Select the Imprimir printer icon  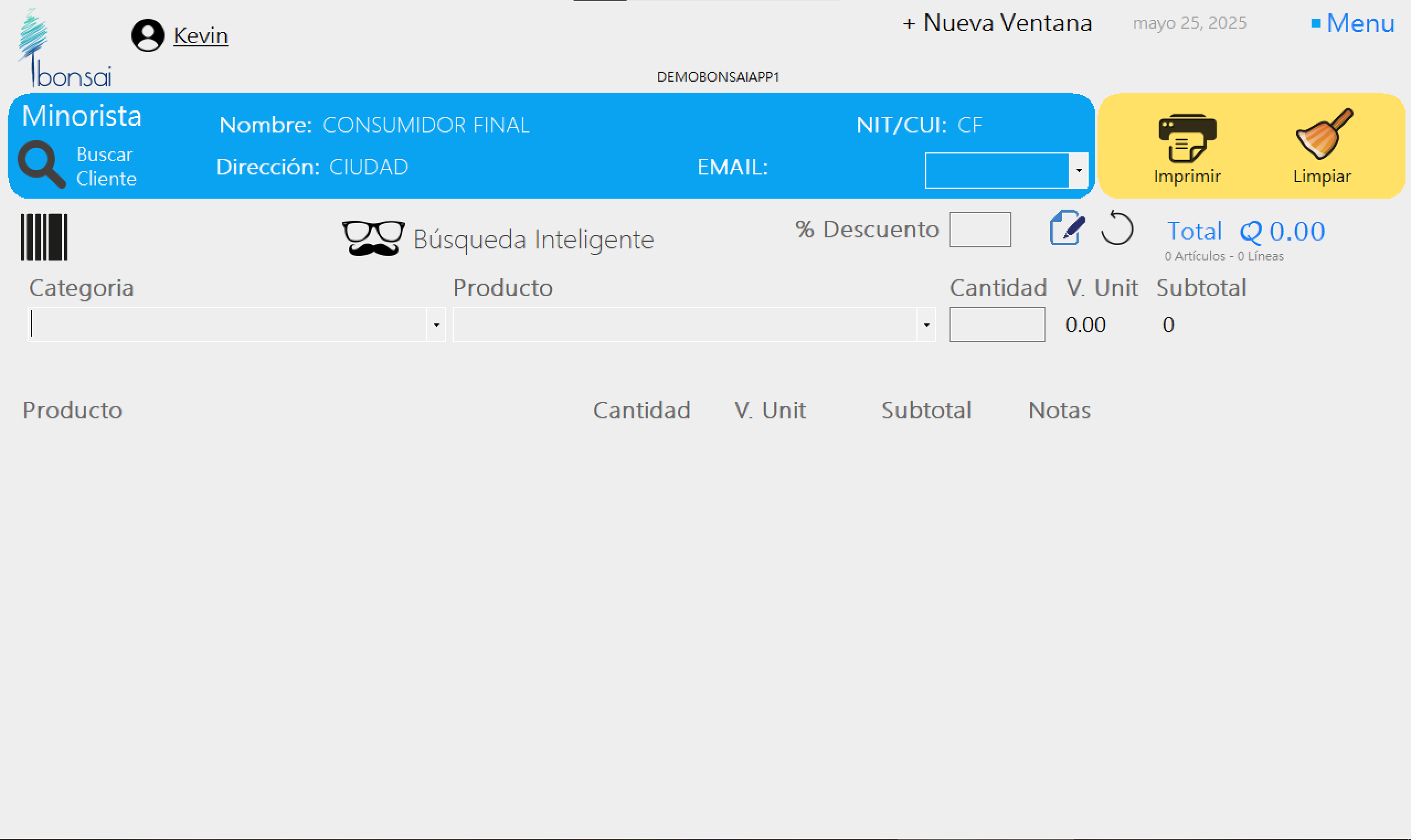[1187, 137]
